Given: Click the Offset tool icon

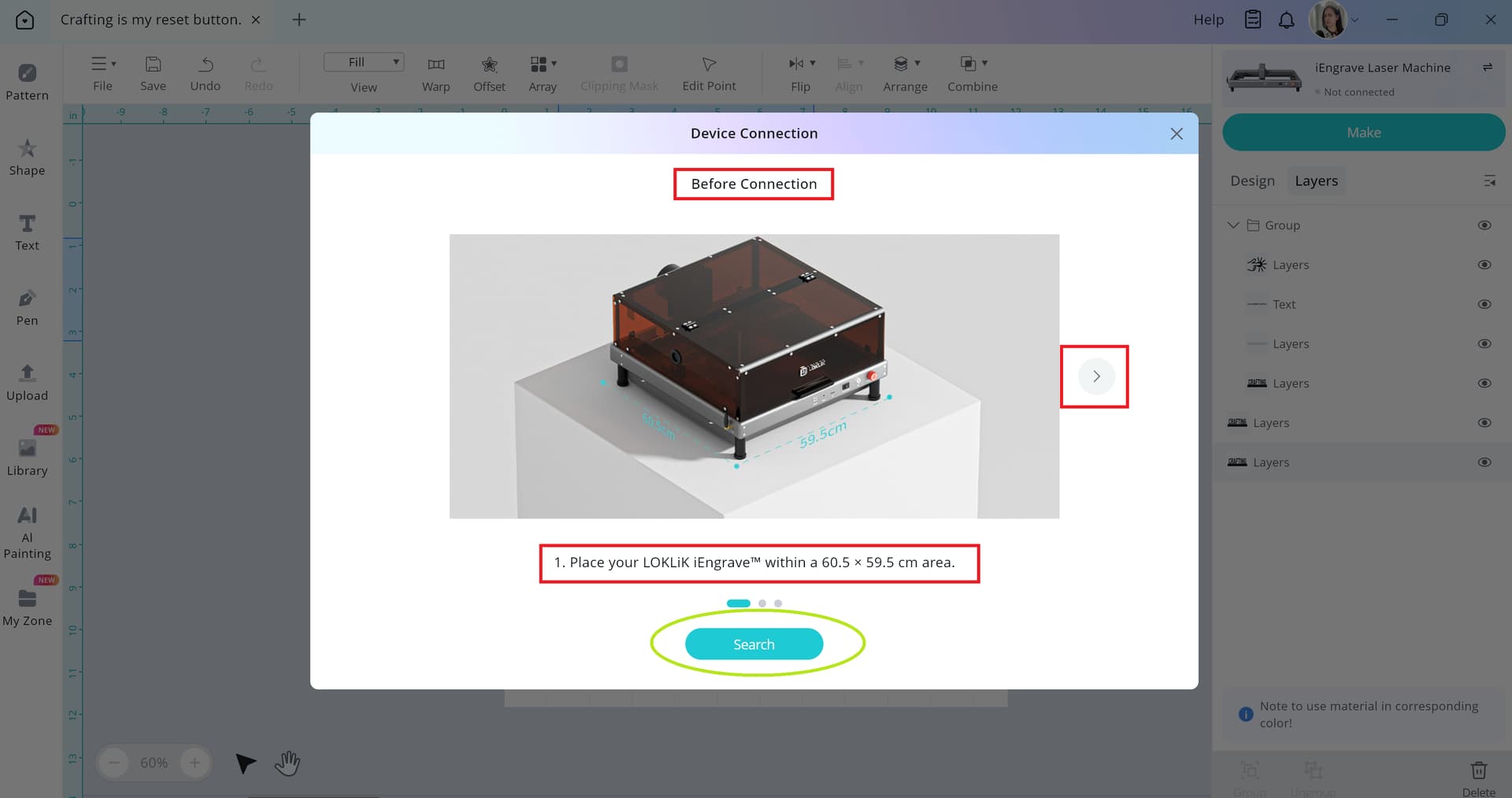Looking at the screenshot, I should (489, 64).
